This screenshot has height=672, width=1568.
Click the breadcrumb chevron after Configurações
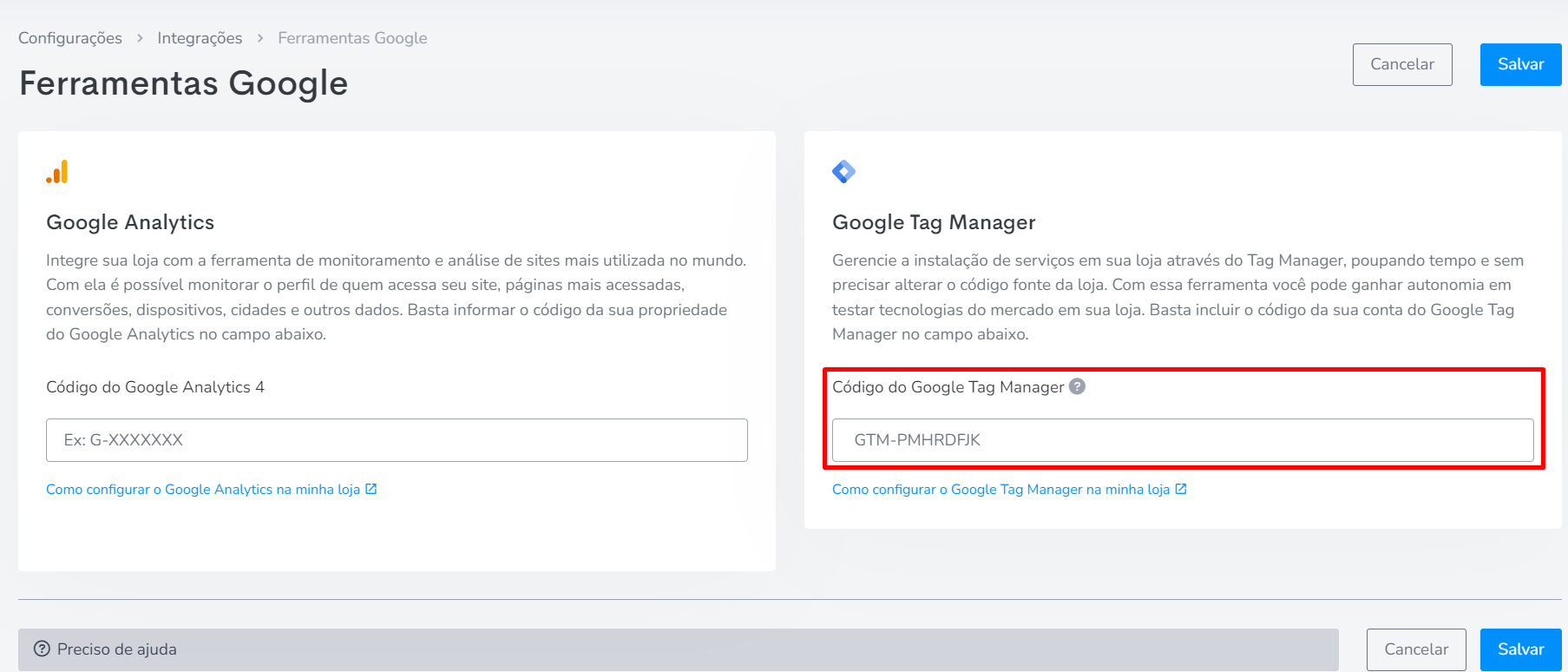point(140,38)
